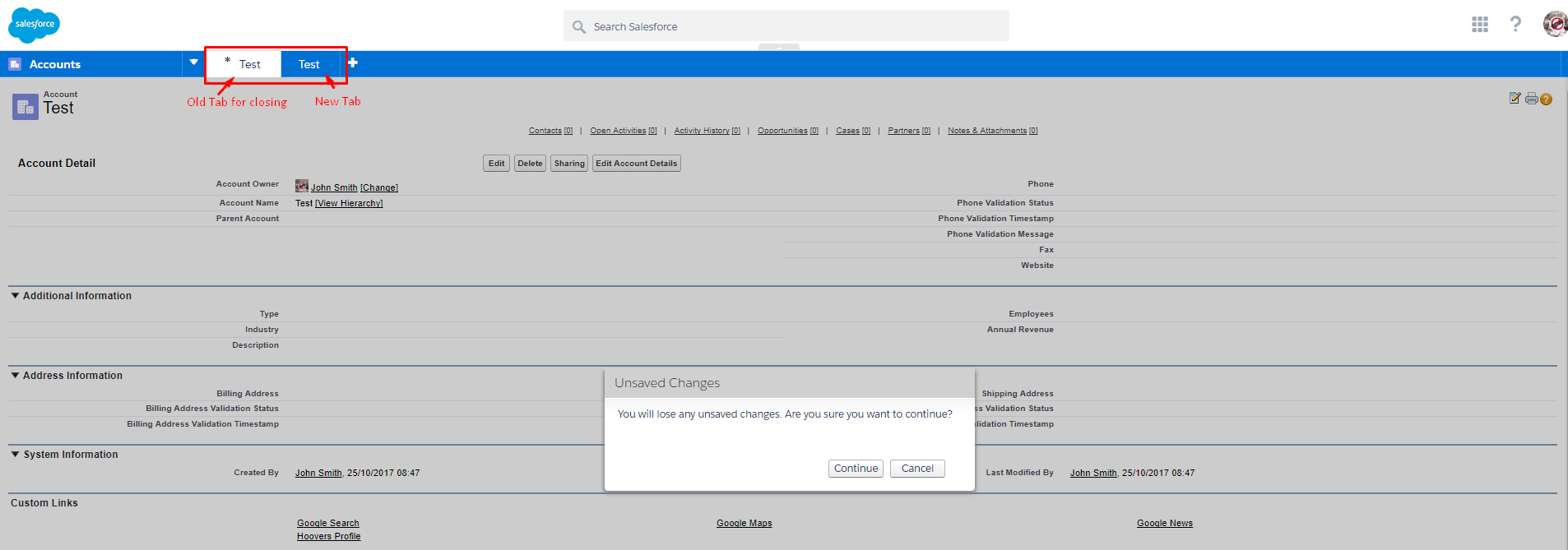Click the Accounts navigation icon

15,64
